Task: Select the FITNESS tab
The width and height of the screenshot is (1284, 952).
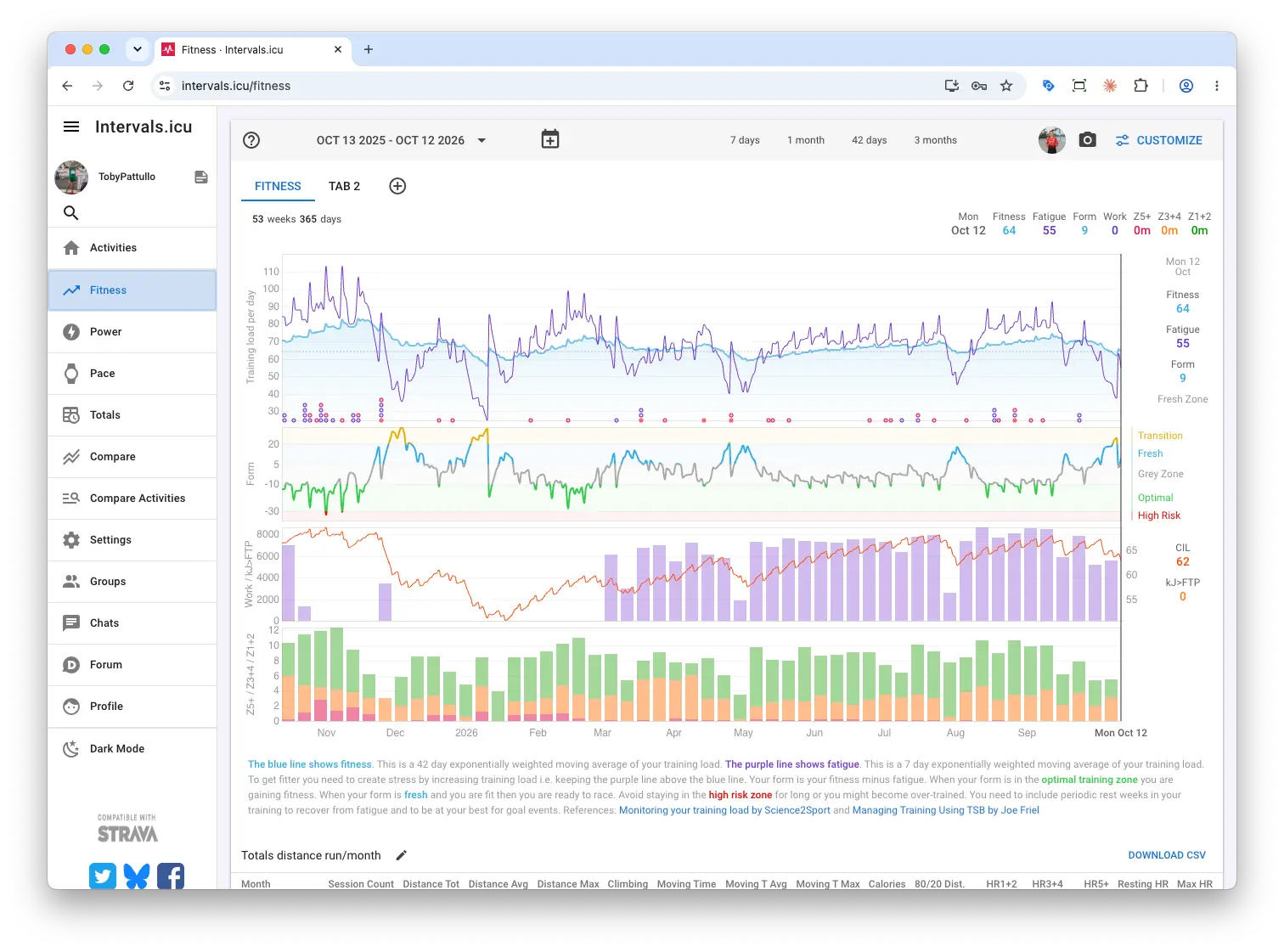Action: pyautogui.click(x=278, y=186)
